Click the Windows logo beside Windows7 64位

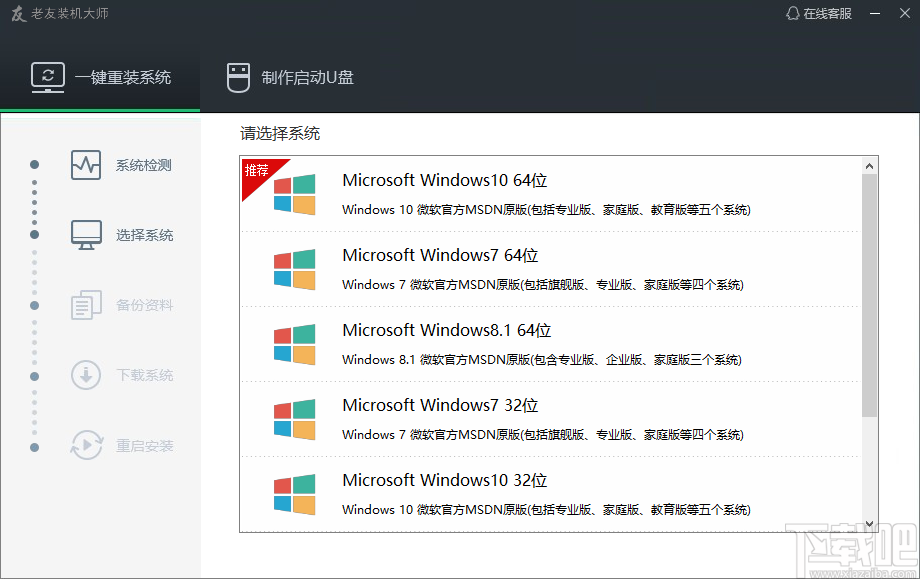[294, 269]
